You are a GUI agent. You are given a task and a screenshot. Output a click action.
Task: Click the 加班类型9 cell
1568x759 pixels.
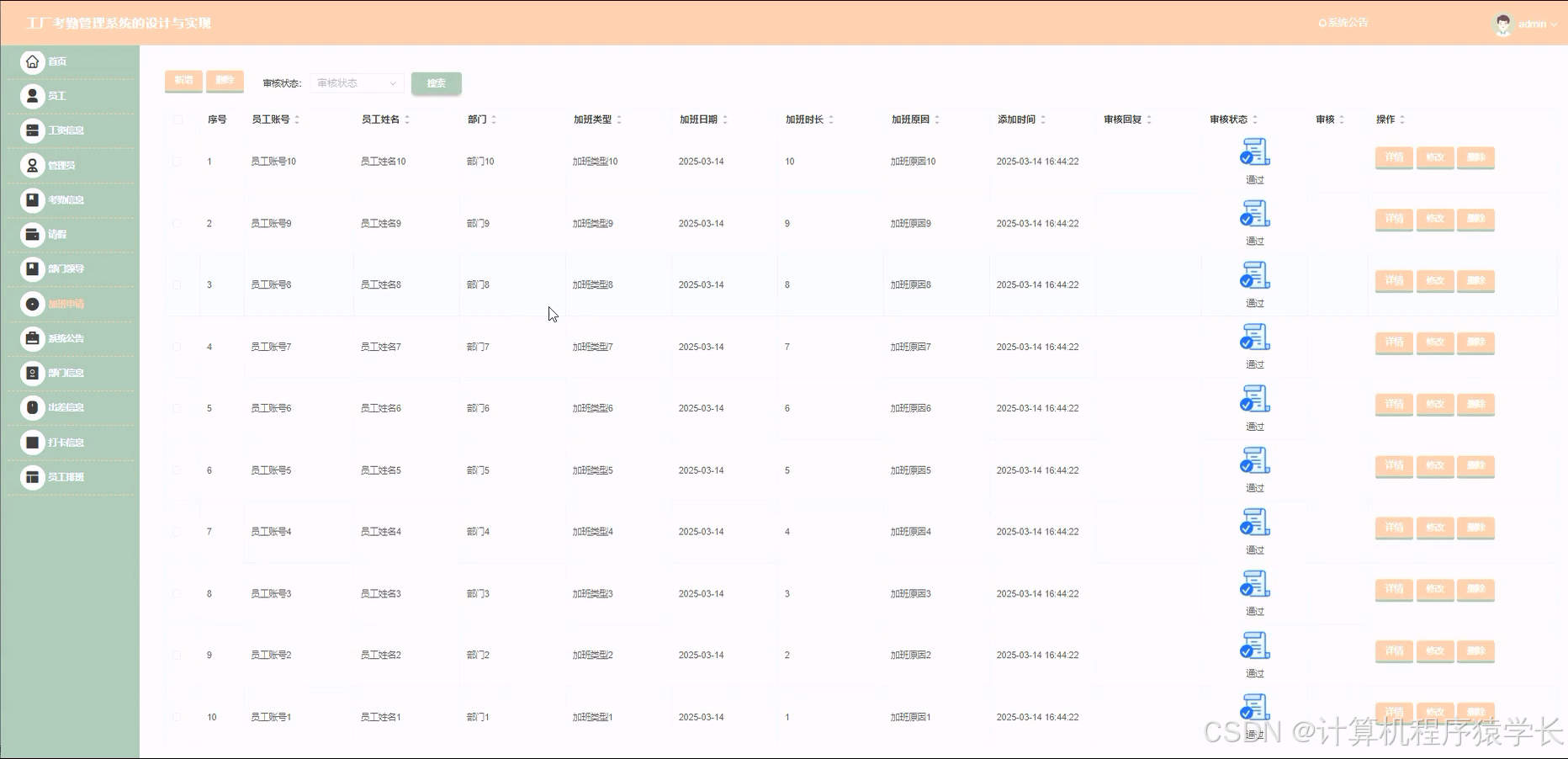pyautogui.click(x=593, y=224)
